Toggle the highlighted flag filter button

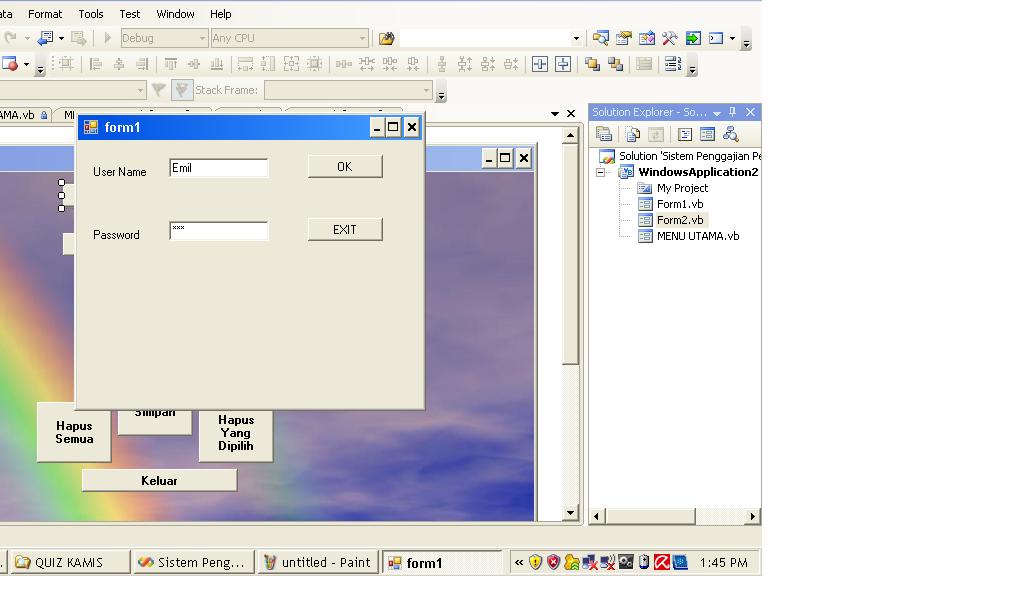182,90
